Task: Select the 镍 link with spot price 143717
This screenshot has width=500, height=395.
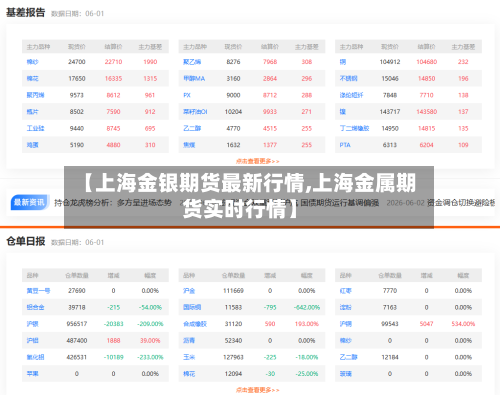Action: (343, 112)
